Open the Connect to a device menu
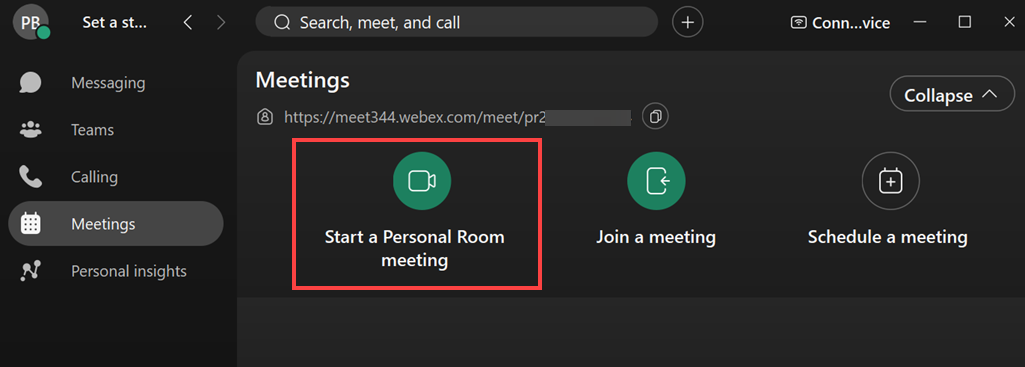 (x=840, y=23)
